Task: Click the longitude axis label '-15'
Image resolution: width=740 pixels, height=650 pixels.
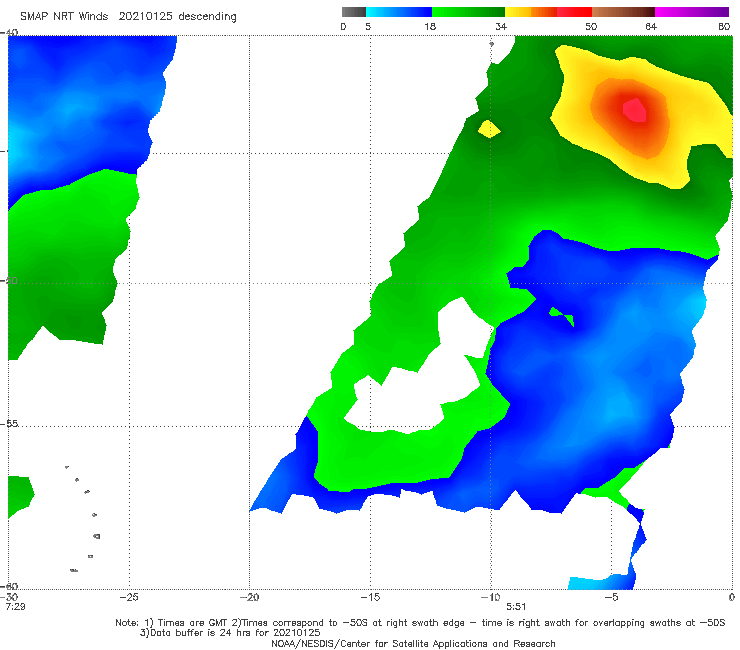Action: coord(370,597)
